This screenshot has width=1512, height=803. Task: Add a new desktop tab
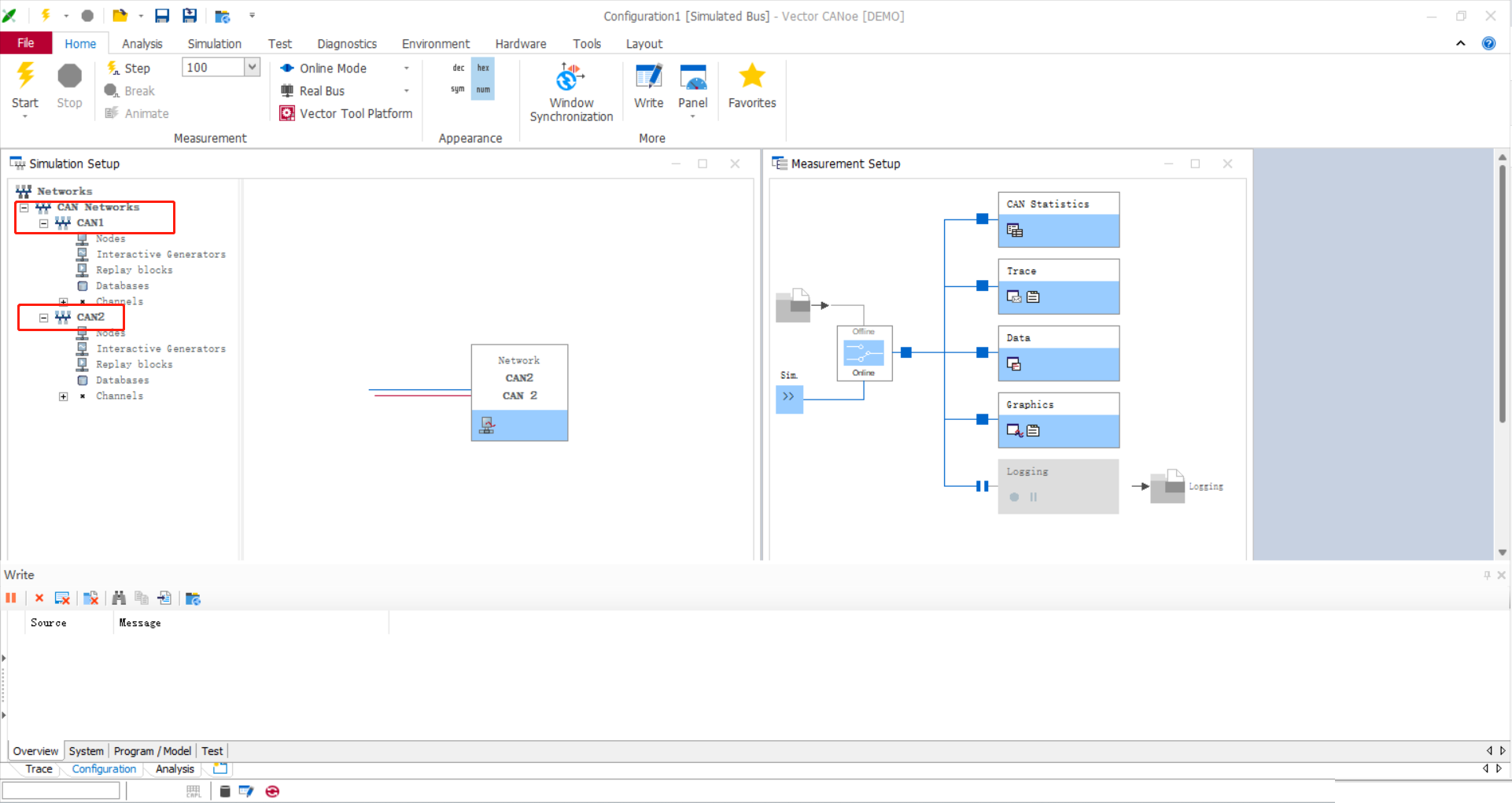coord(220,768)
